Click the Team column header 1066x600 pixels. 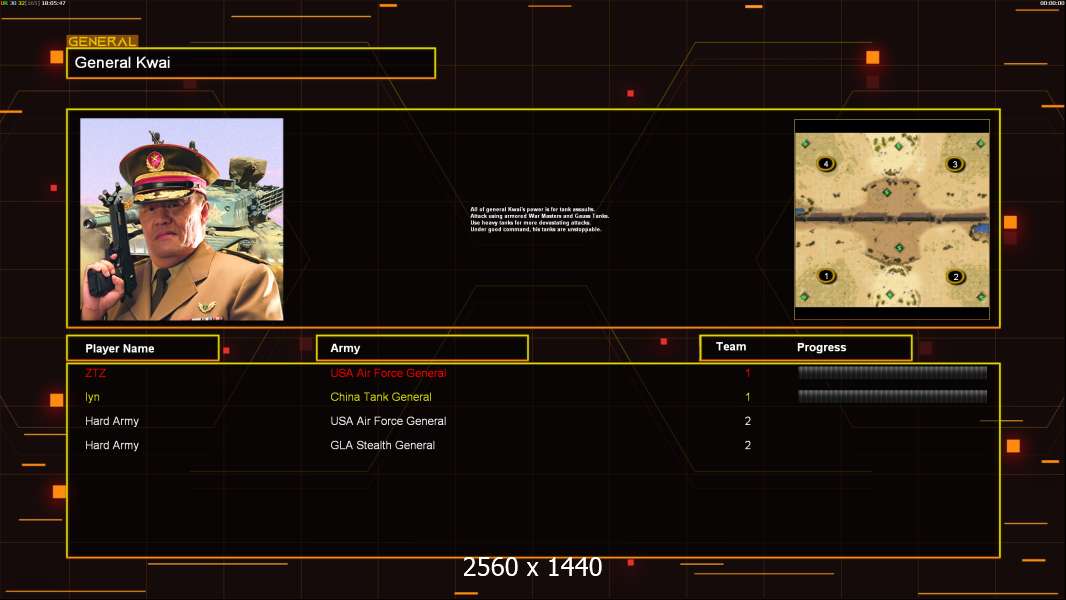pos(731,347)
